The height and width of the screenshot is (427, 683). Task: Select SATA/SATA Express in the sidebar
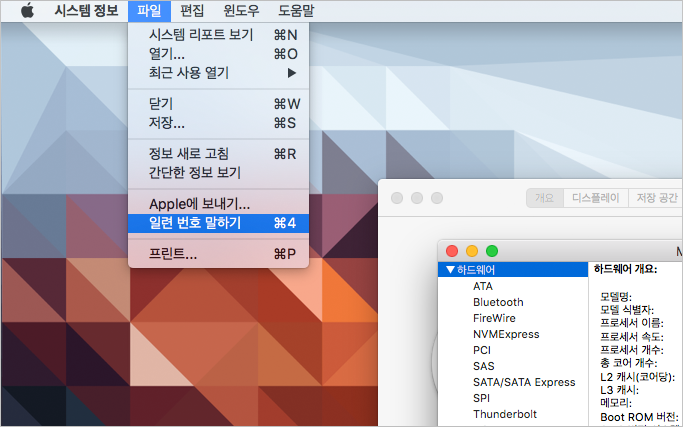pyautogui.click(x=524, y=382)
